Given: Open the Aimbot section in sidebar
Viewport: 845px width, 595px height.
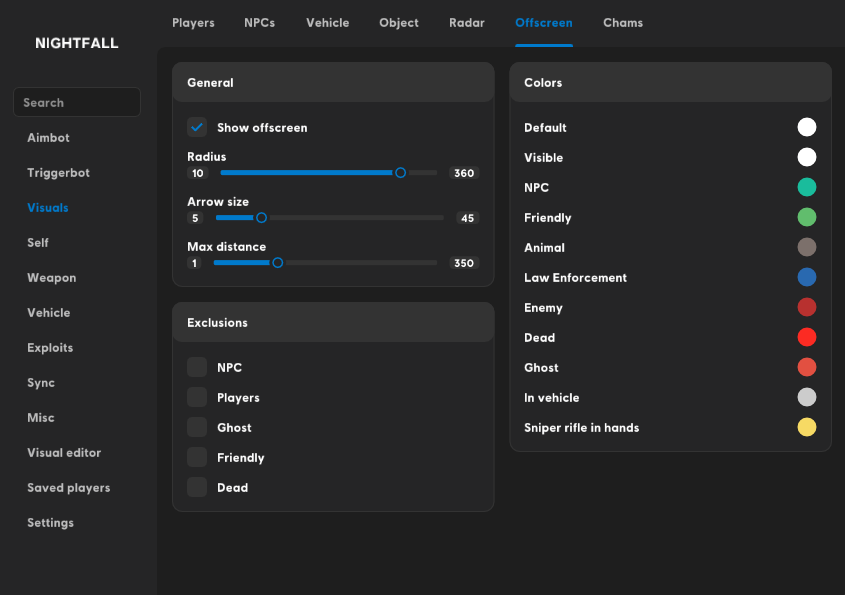Looking at the screenshot, I should 48,138.
